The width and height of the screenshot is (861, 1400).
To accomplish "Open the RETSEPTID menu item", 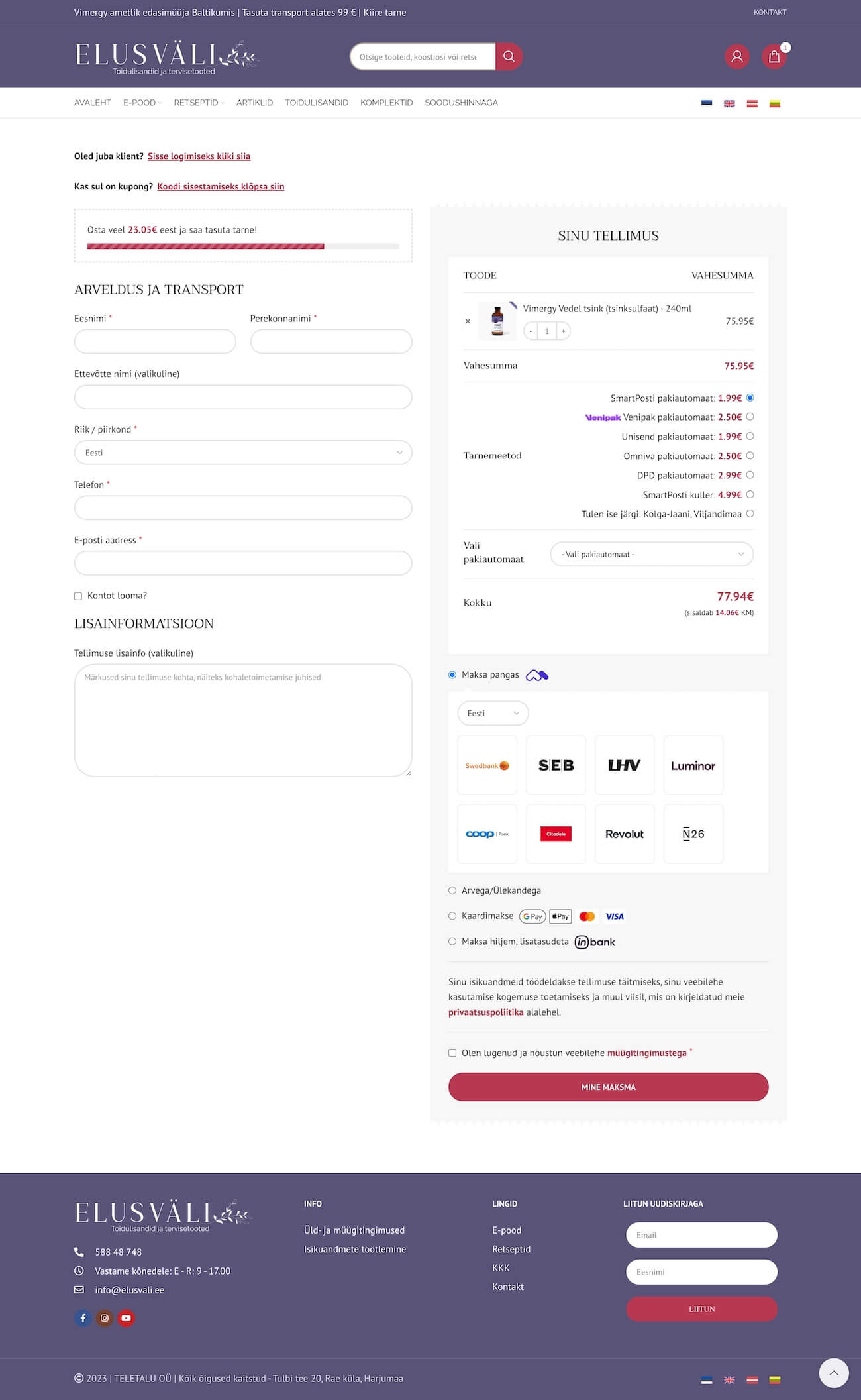I will [196, 103].
